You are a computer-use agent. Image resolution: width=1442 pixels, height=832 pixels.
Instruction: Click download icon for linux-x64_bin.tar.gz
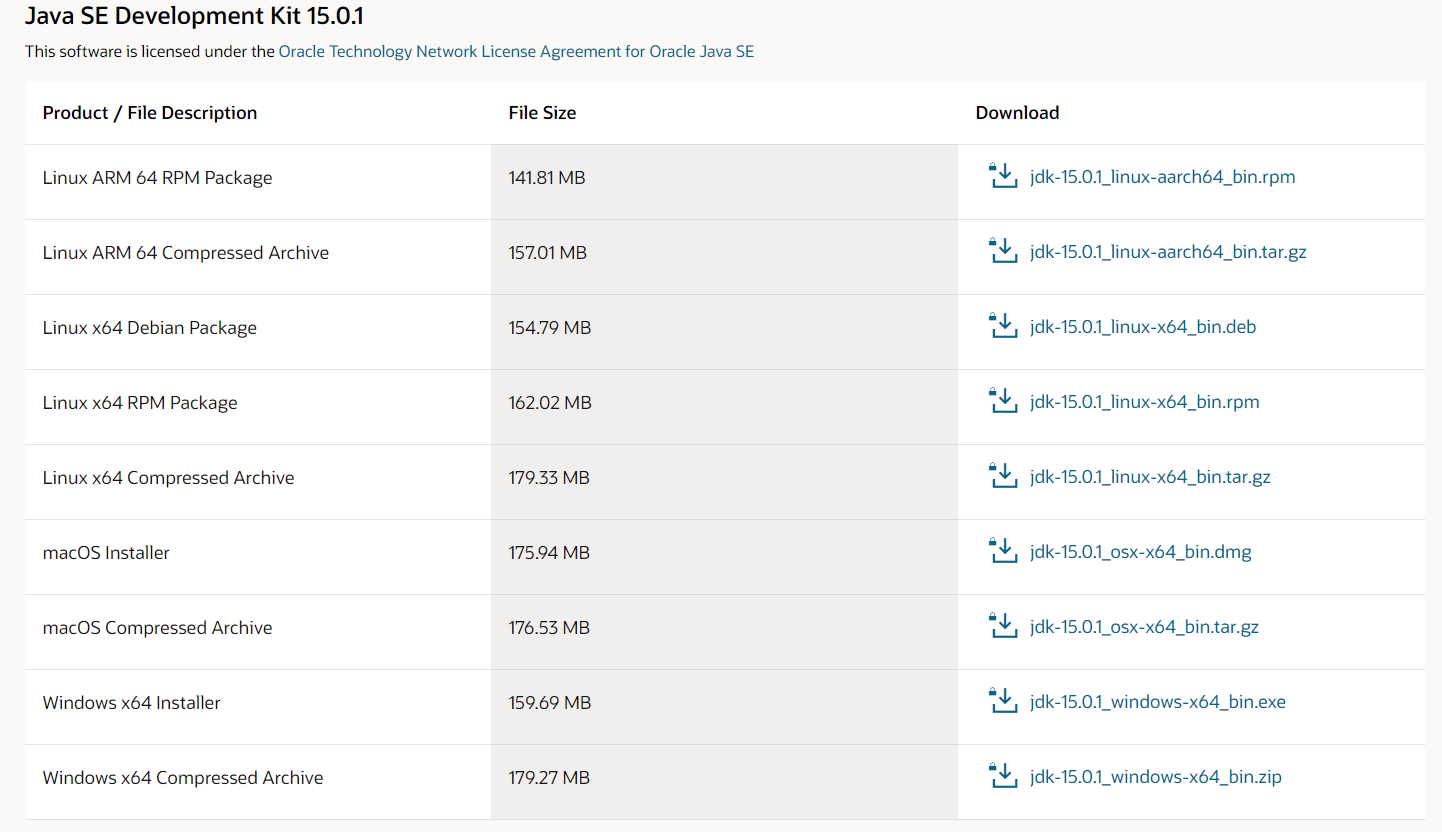click(x=1002, y=476)
